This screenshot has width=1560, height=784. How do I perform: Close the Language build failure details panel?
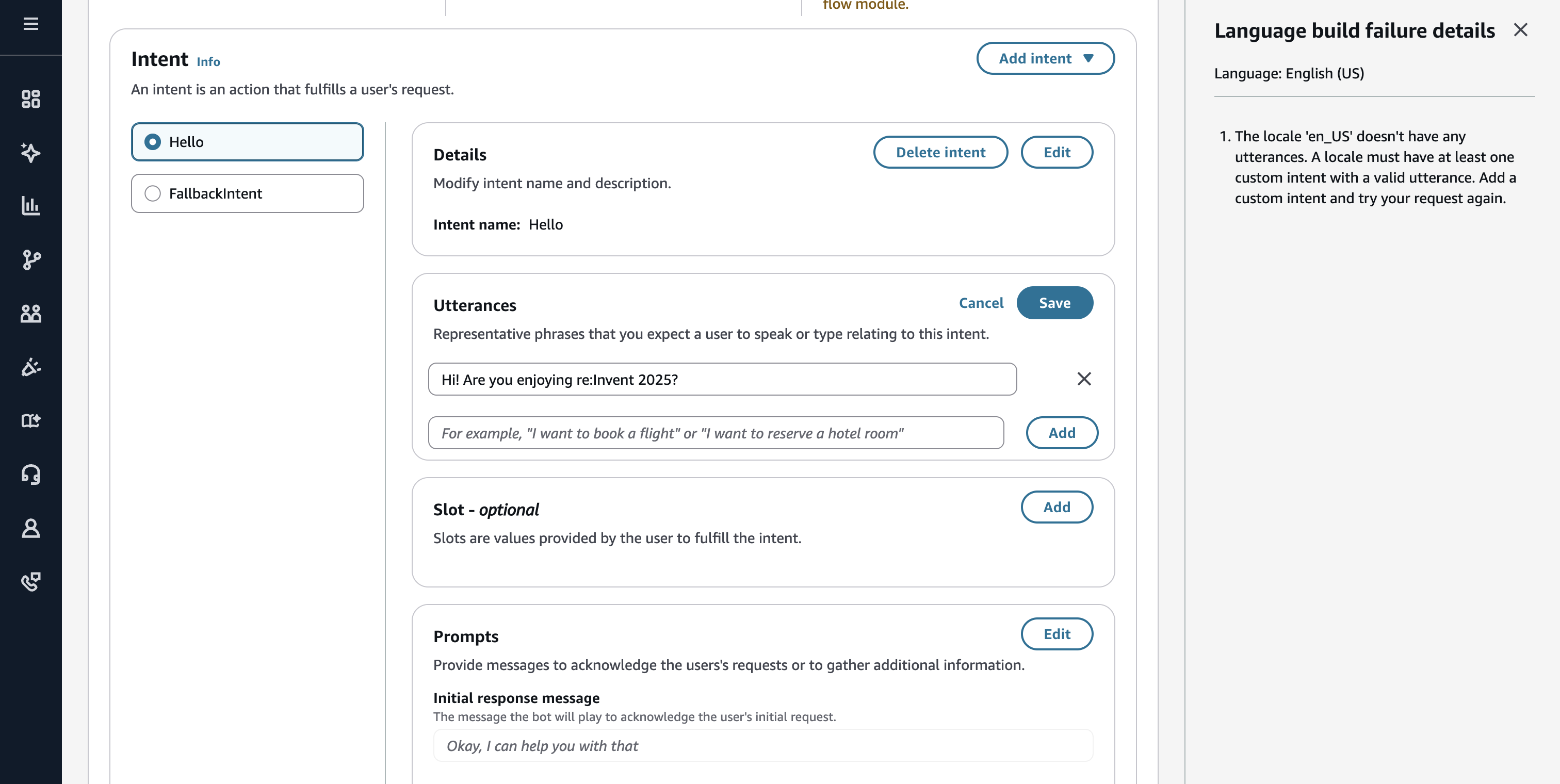1520,30
